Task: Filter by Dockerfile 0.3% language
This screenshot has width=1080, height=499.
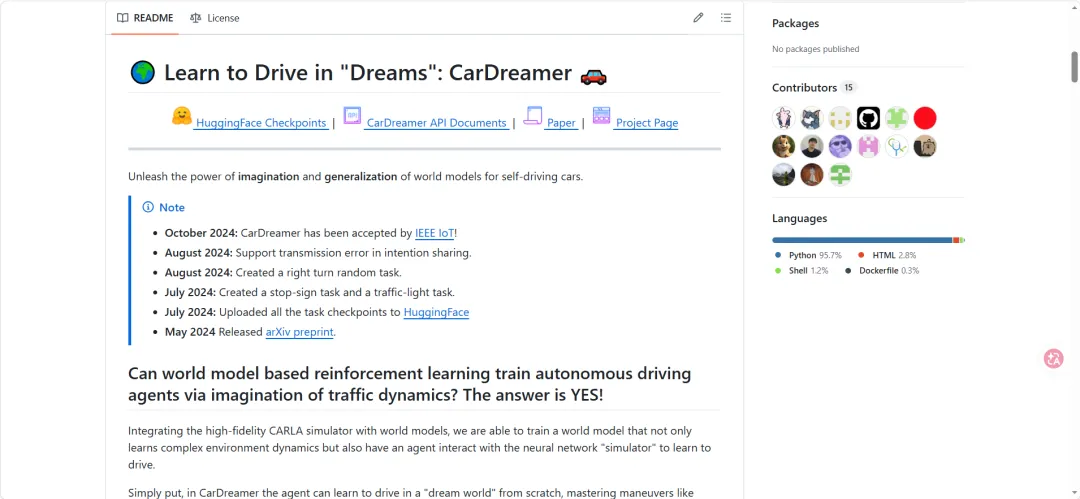Action: click(882, 271)
